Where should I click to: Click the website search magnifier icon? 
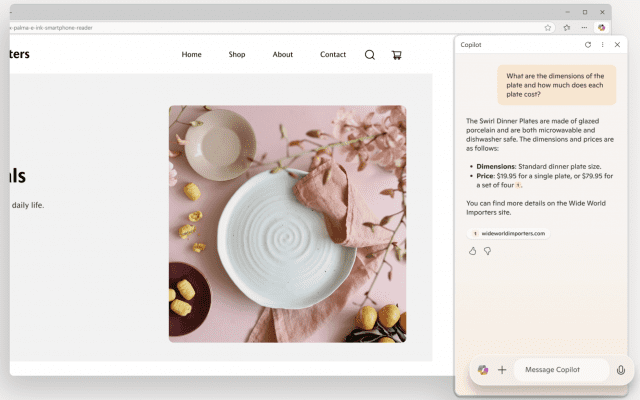click(370, 55)
